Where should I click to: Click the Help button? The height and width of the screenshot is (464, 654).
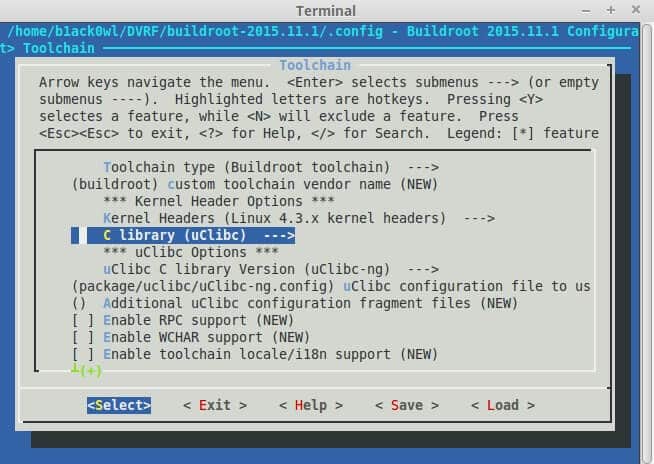pyautogui.click(x=311, y=405)
